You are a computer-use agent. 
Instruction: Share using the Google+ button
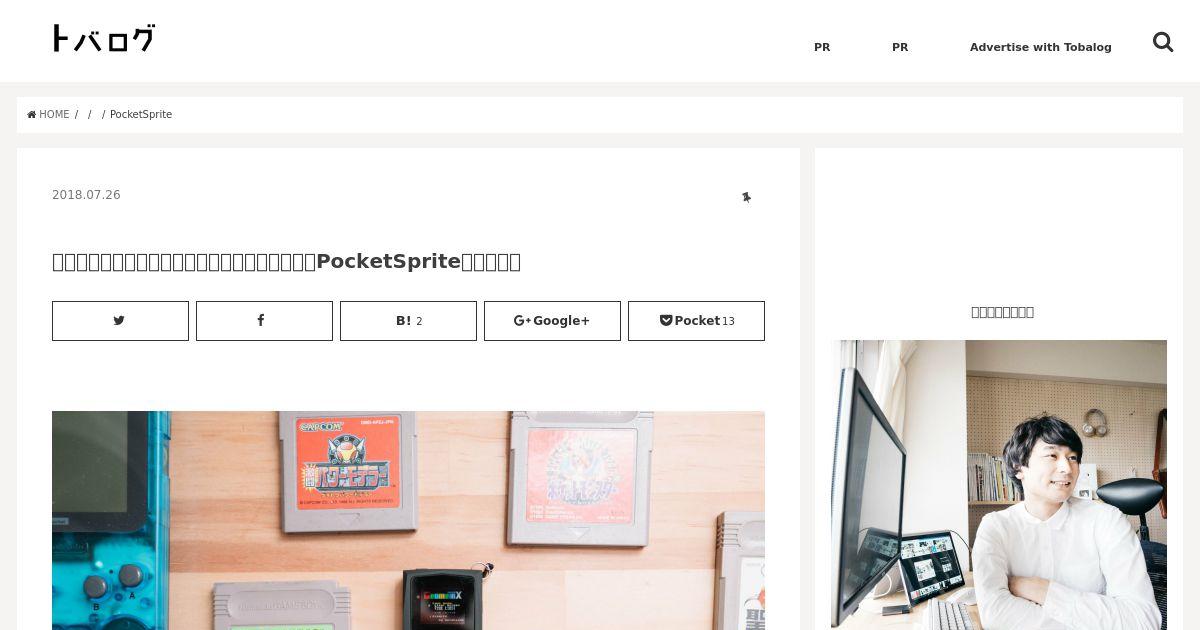(552, 321)
